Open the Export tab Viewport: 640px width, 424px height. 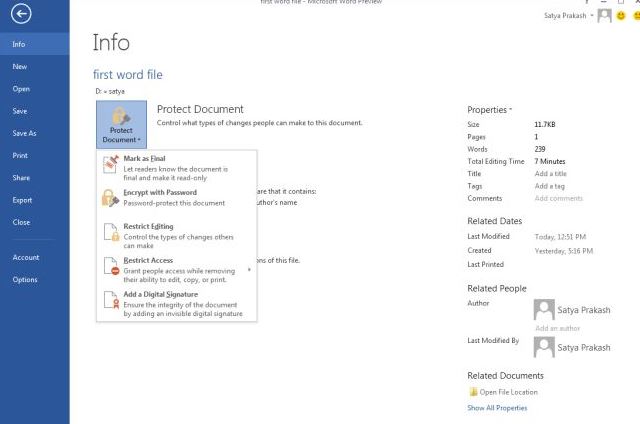click(x=35, y=200)
